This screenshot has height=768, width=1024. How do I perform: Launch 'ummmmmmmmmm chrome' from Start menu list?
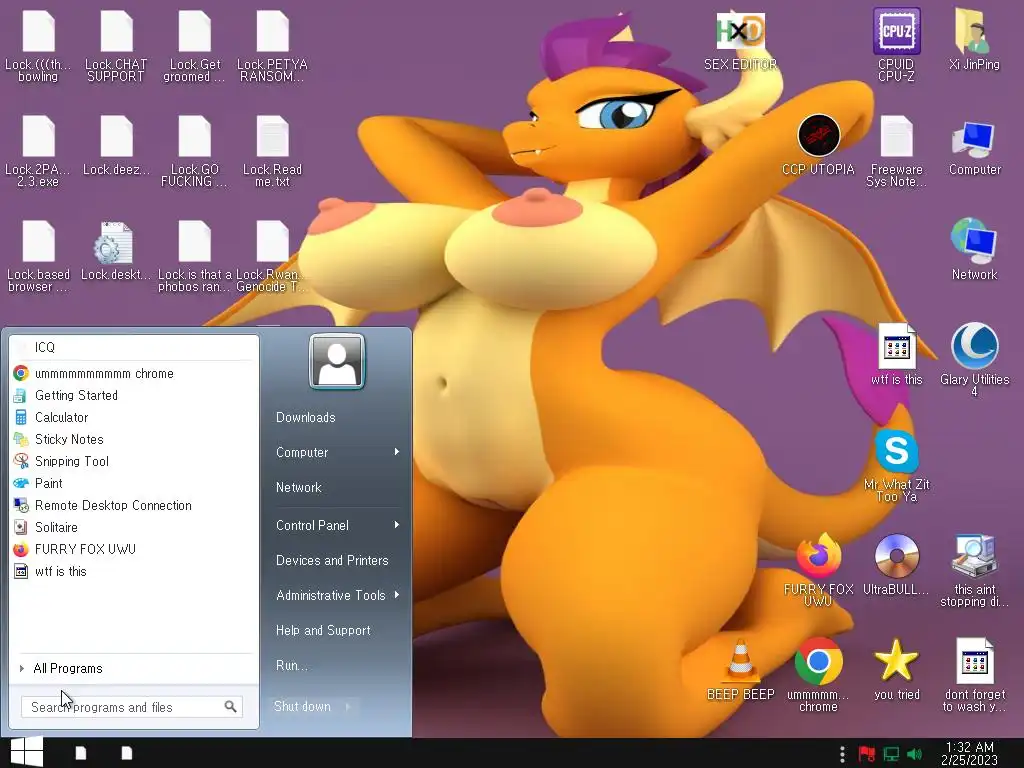pos(133,374)
